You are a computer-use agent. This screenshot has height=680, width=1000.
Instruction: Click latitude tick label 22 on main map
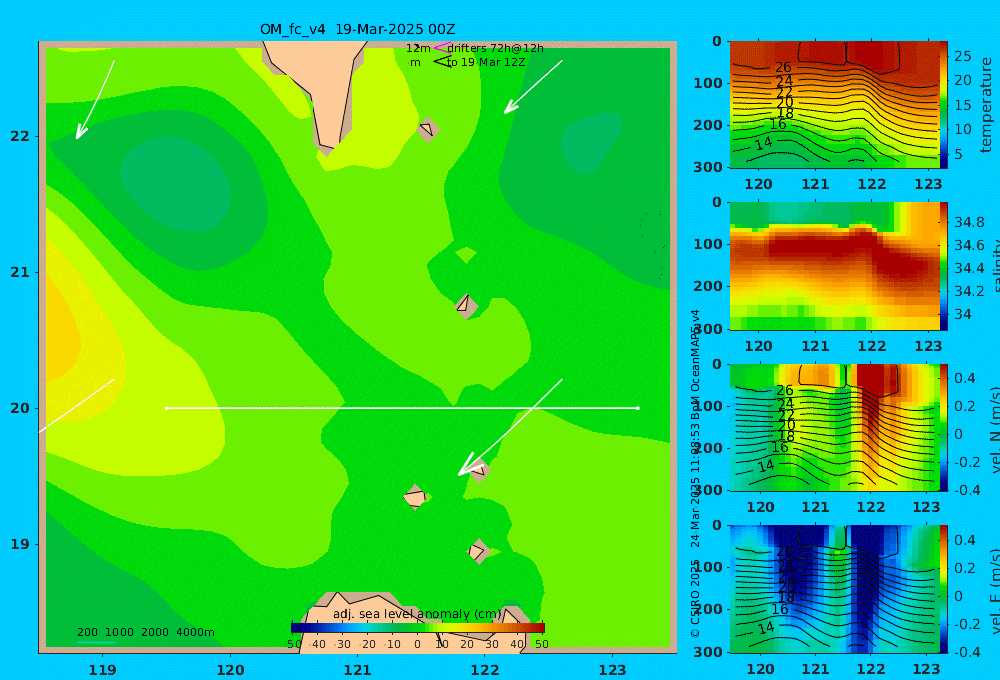(20, 136)
